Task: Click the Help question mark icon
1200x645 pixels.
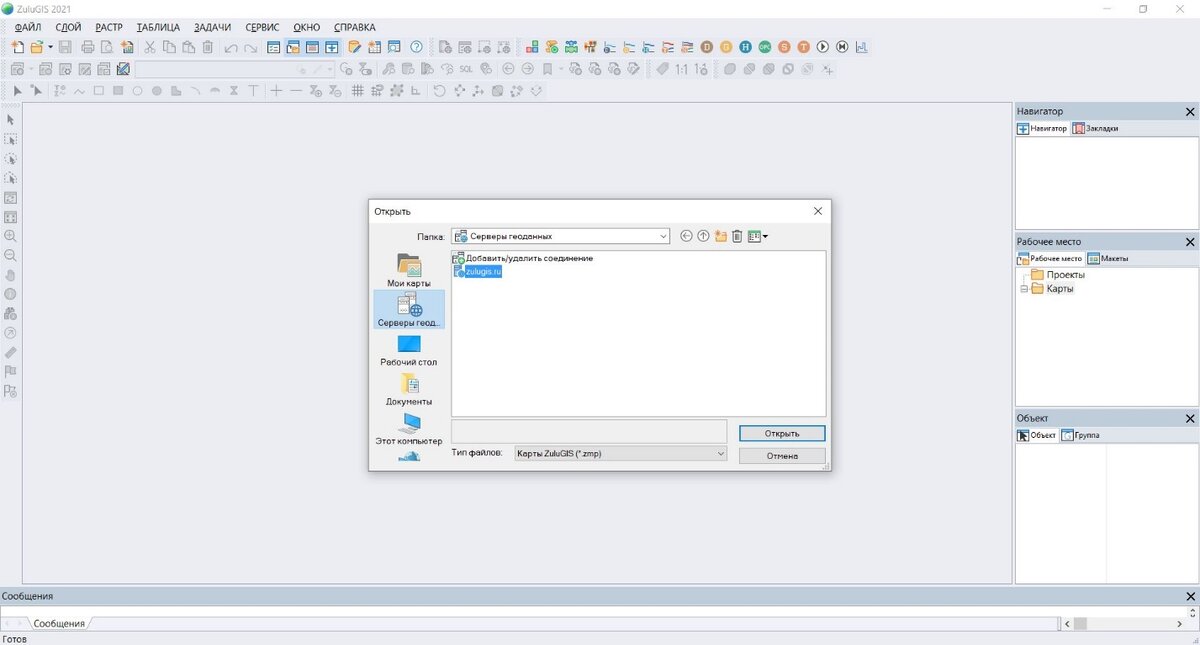Action: click(416, 47)
